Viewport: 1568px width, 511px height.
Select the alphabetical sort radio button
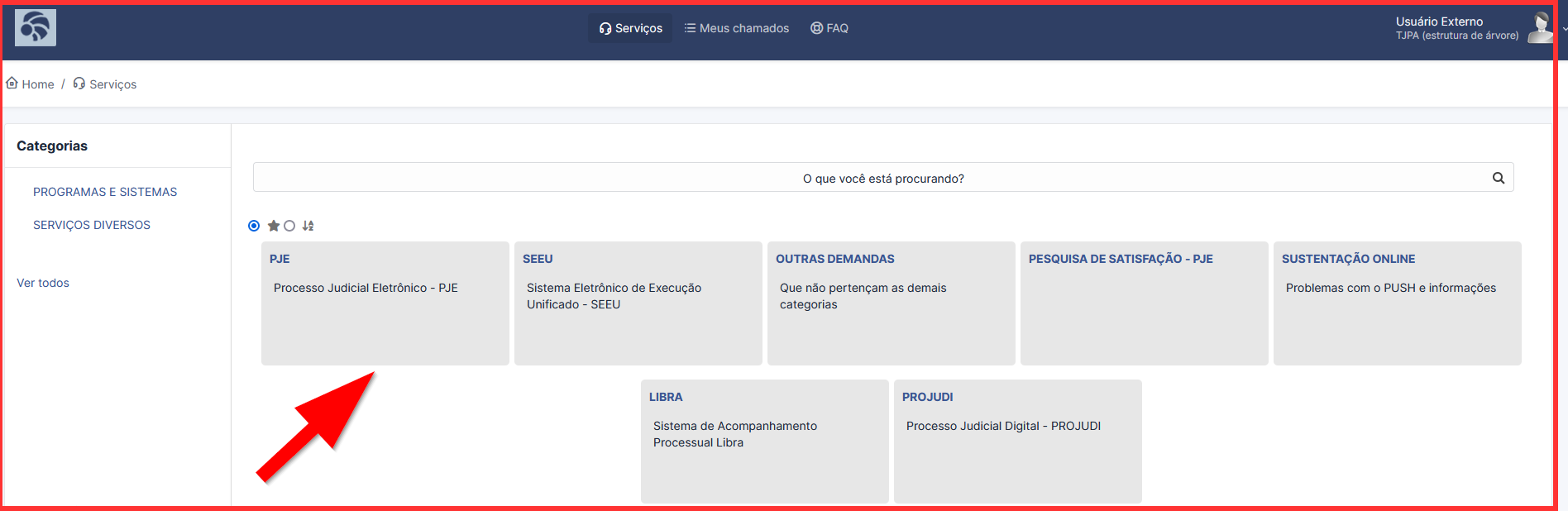(x=289, y=226)
